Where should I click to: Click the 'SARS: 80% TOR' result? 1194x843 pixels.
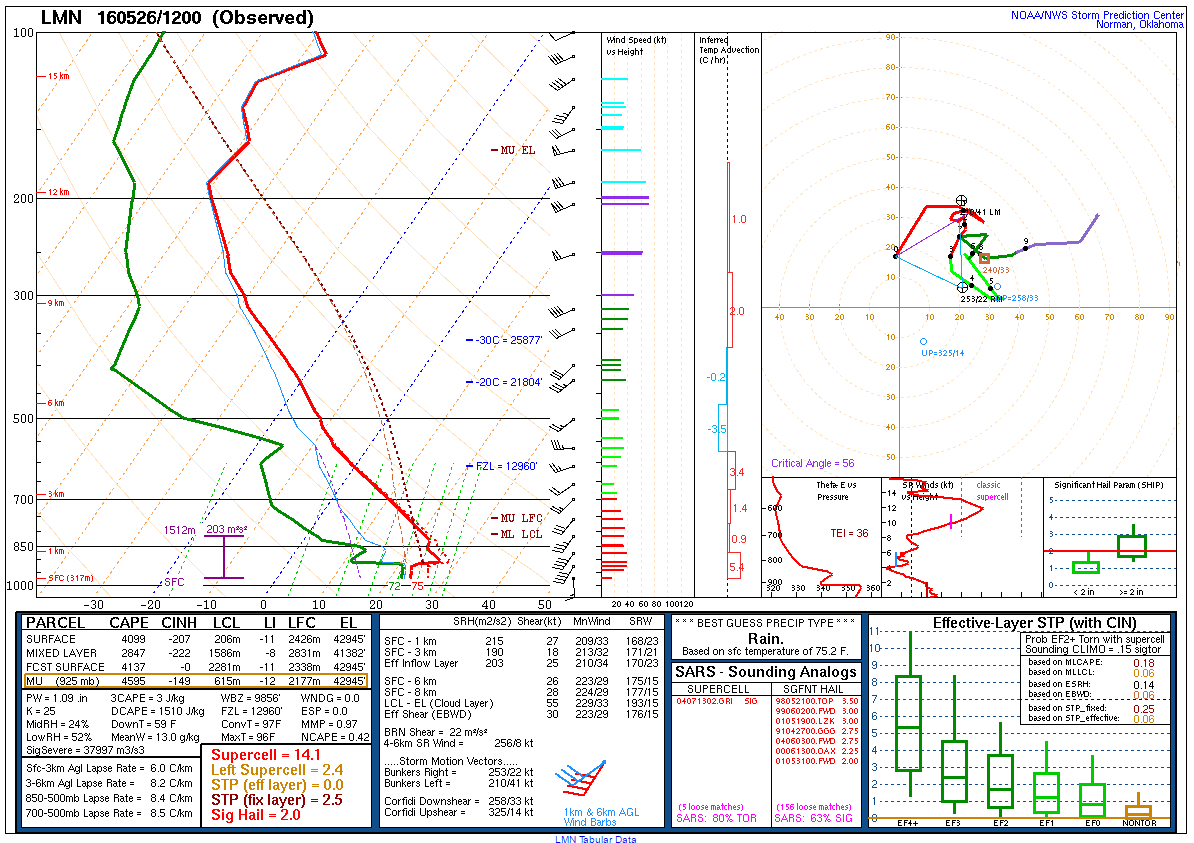click(717, 819)
